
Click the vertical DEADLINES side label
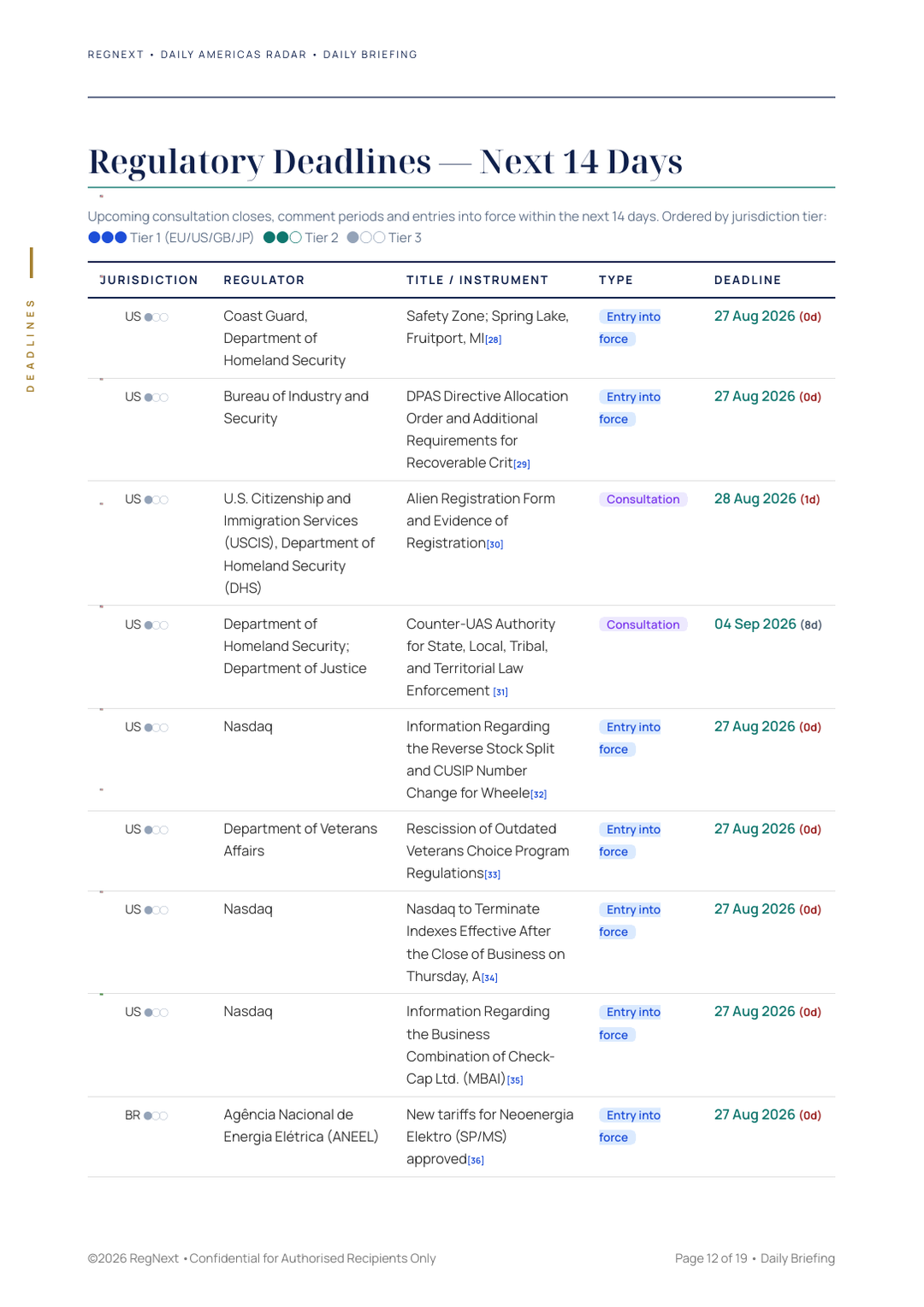[x=31, y=346]
